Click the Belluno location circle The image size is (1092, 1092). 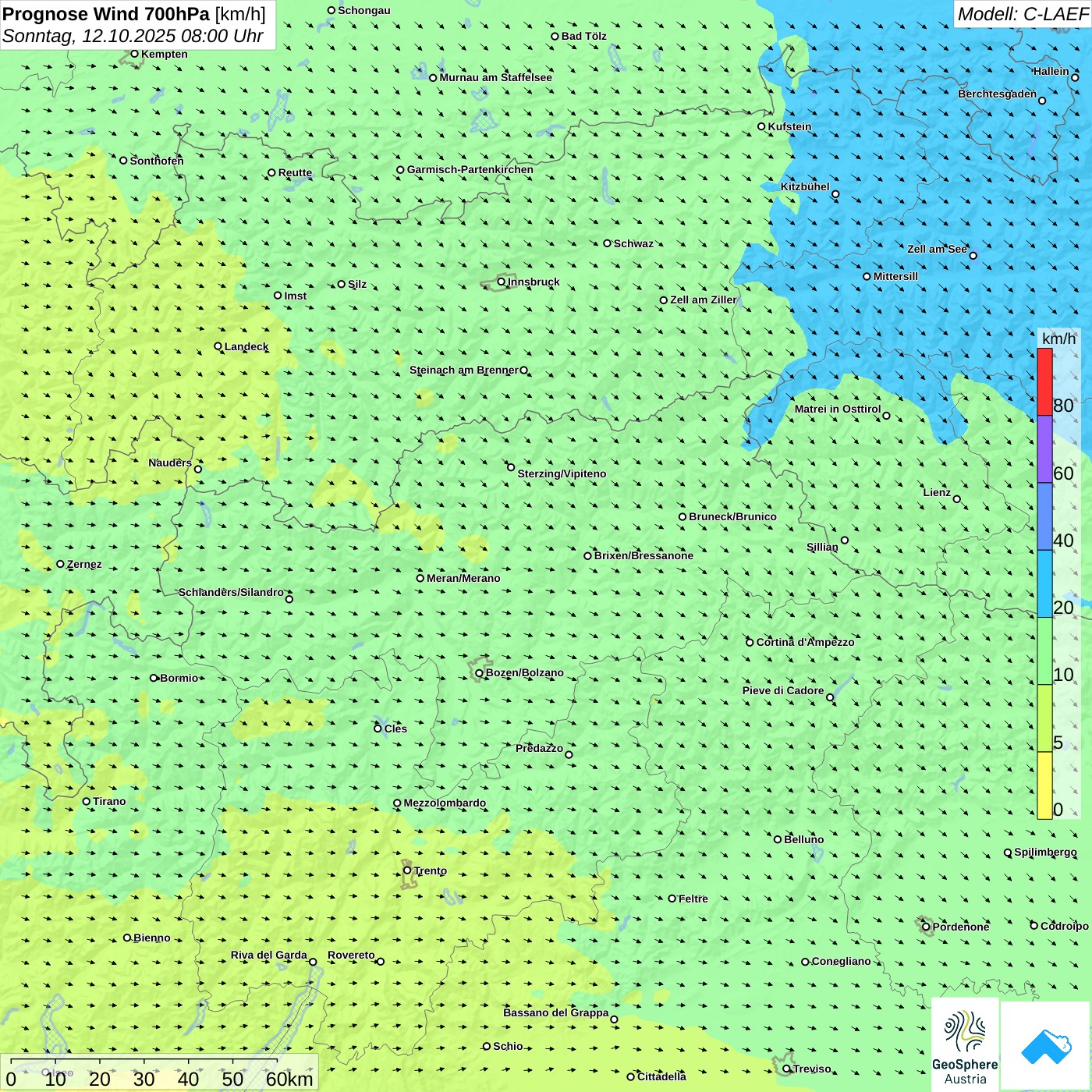778,839
